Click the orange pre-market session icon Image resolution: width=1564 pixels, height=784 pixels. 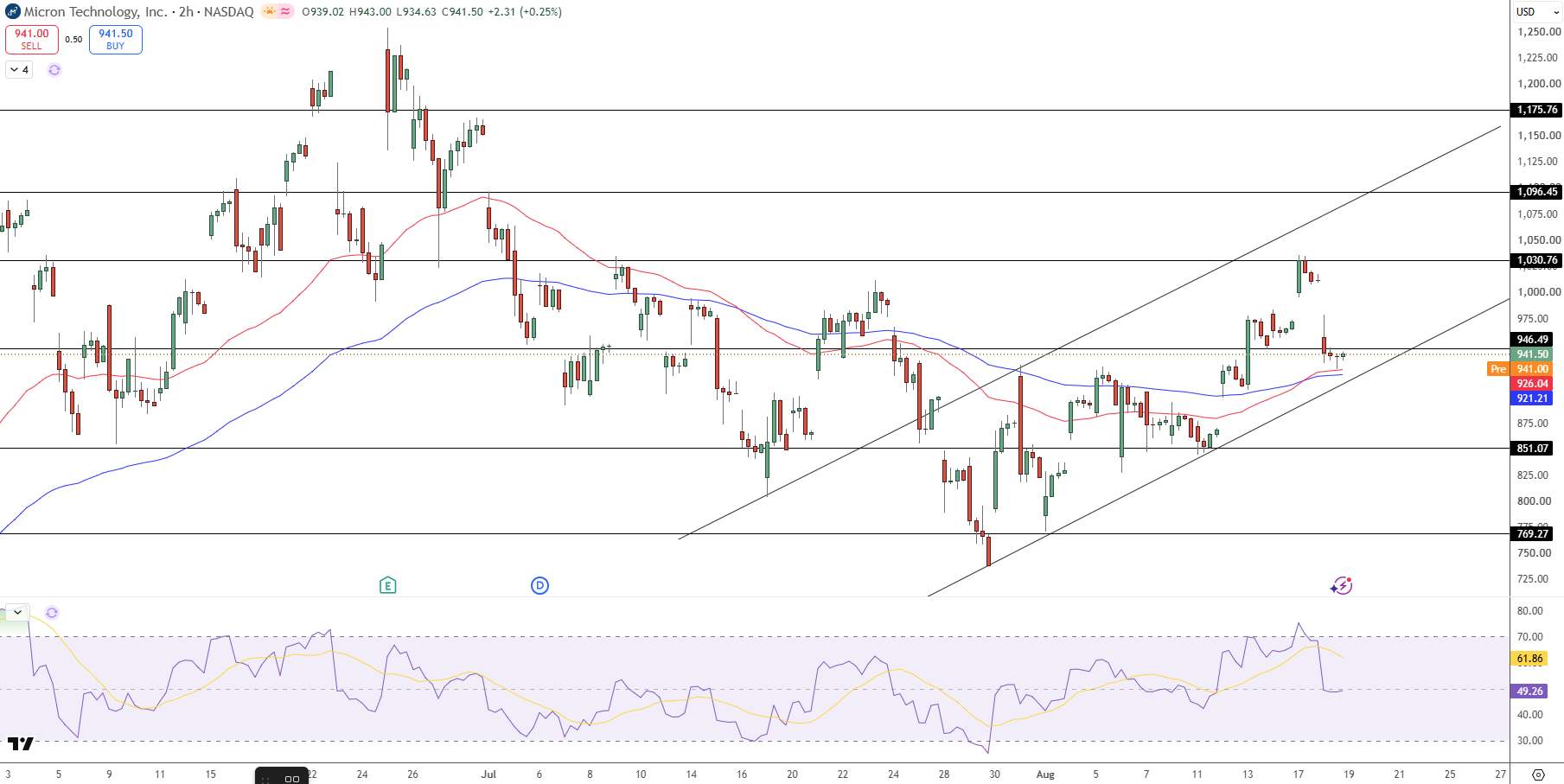269,12
